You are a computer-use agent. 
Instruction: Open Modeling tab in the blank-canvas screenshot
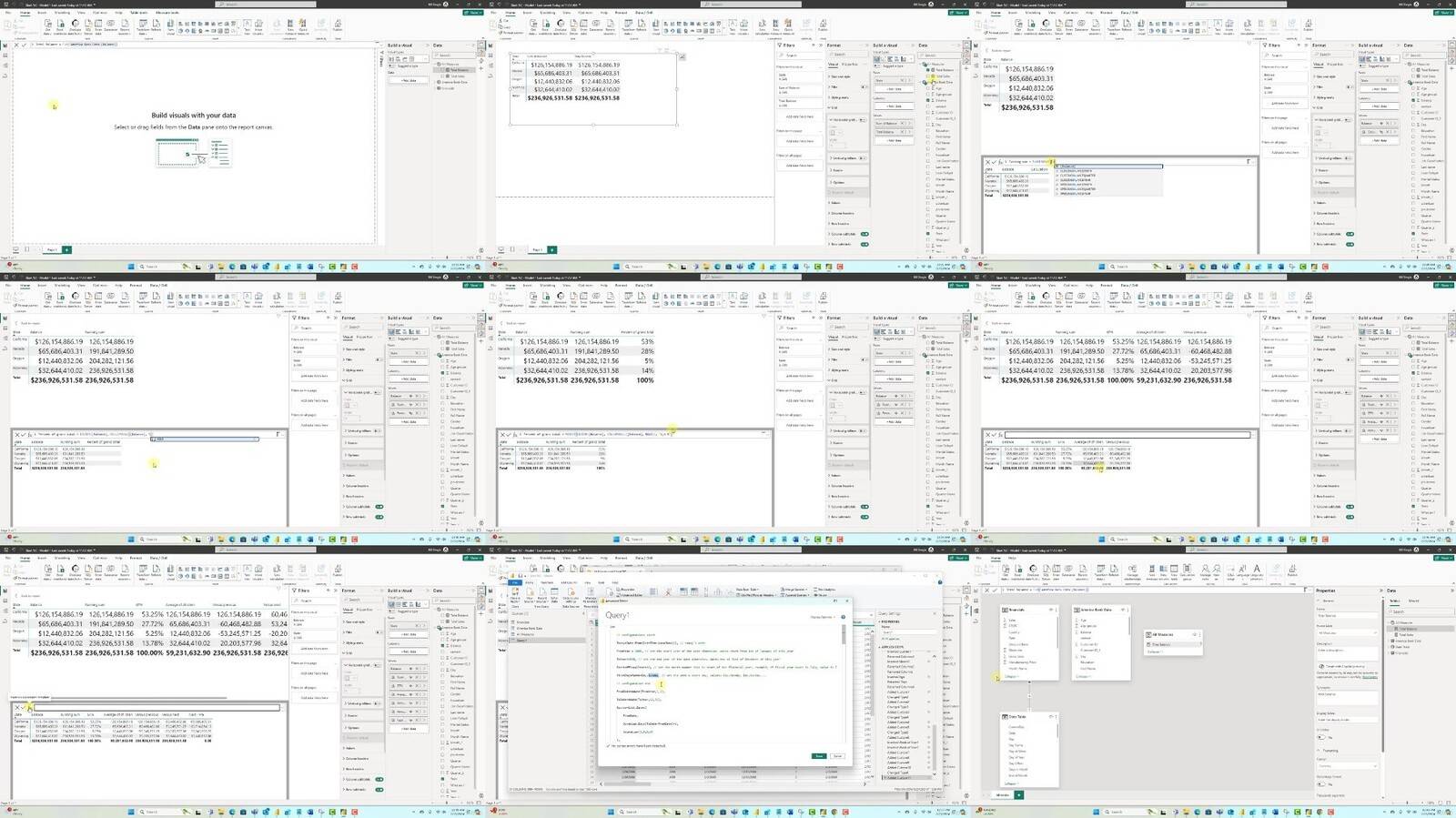pos(62,13)
